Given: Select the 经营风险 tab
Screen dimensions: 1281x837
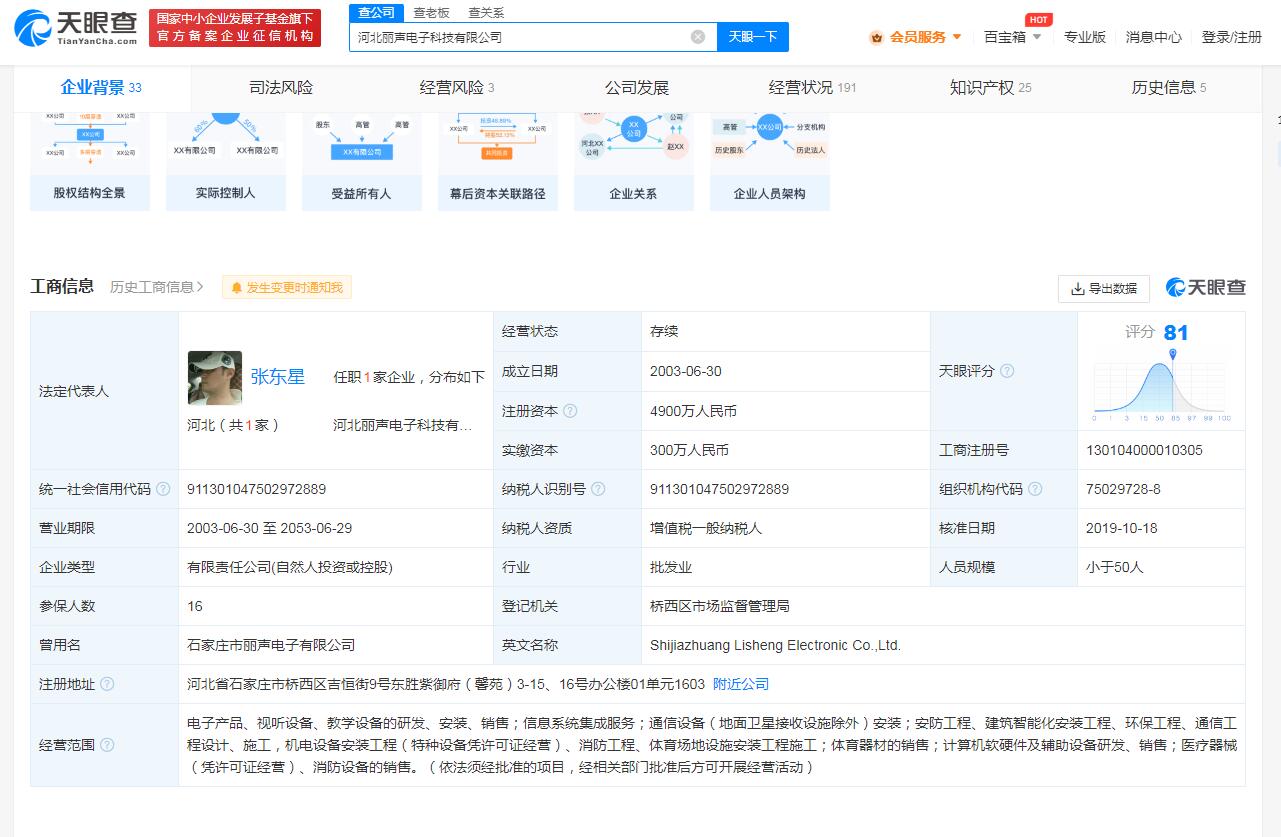Looking at the screenshot, I should point(457,88).
